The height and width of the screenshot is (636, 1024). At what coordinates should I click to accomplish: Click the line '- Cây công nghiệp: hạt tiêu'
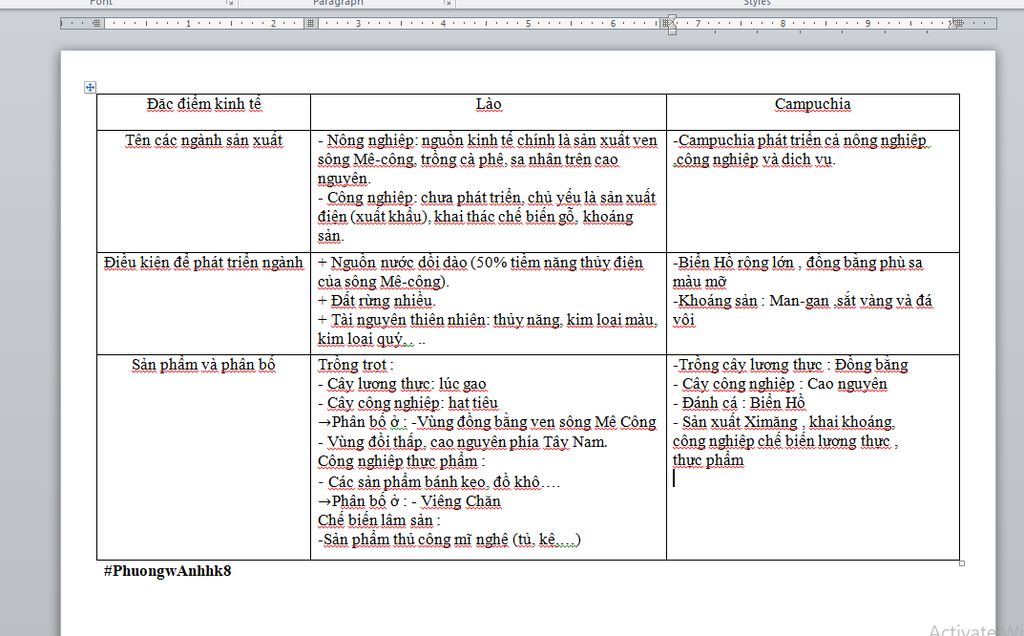coord(408,403)
